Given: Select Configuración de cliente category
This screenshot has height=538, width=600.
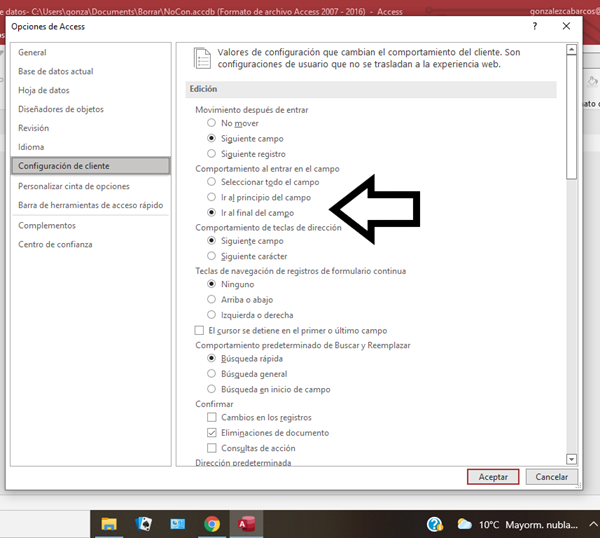Looking at the screenshot, I should (91, 166).
